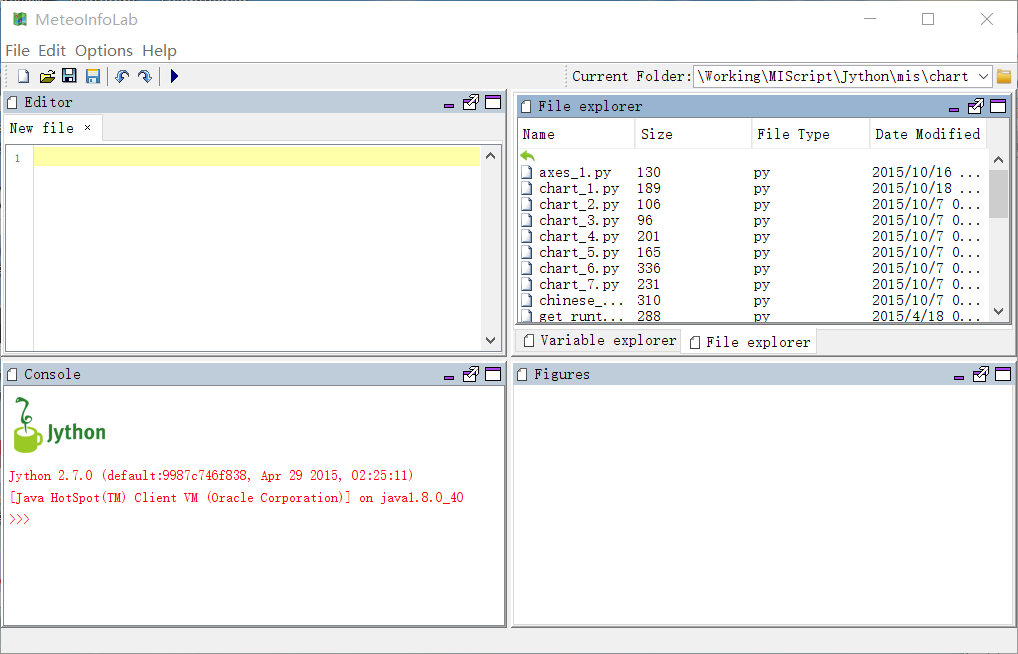Maximize the Console panel

click(x=493, y=374)
